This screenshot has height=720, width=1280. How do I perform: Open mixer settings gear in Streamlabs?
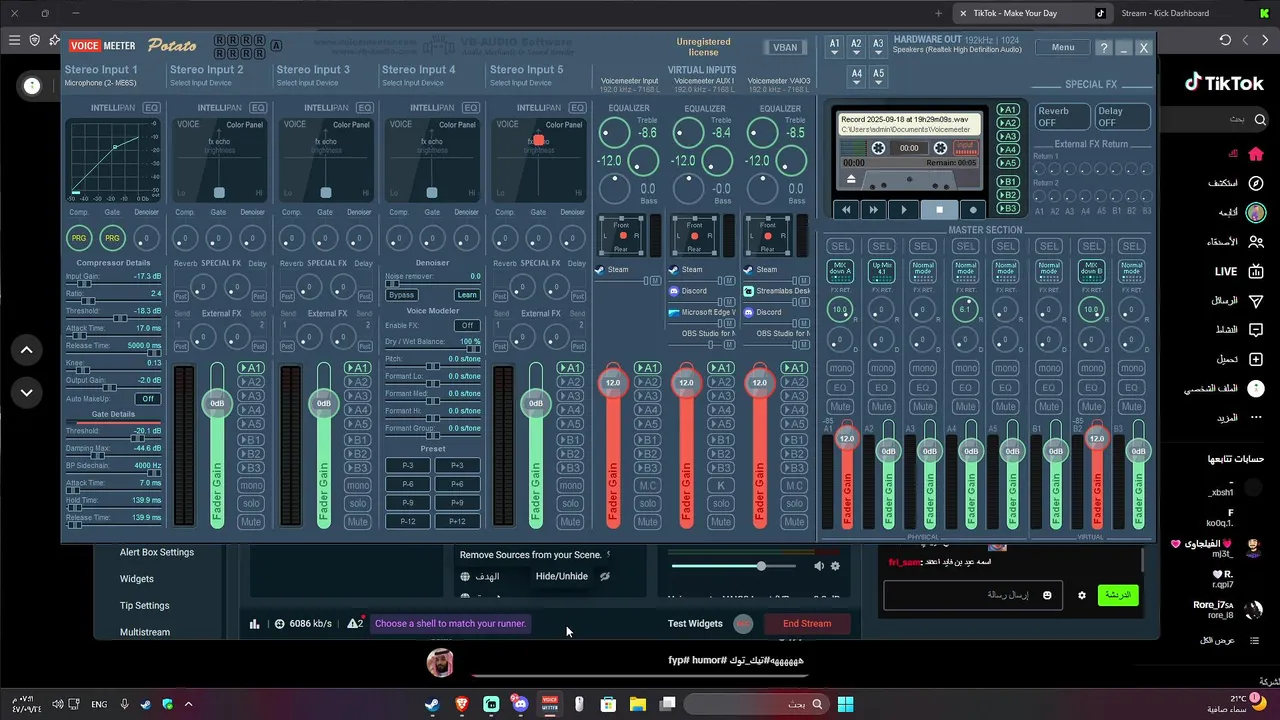[835, 566]
